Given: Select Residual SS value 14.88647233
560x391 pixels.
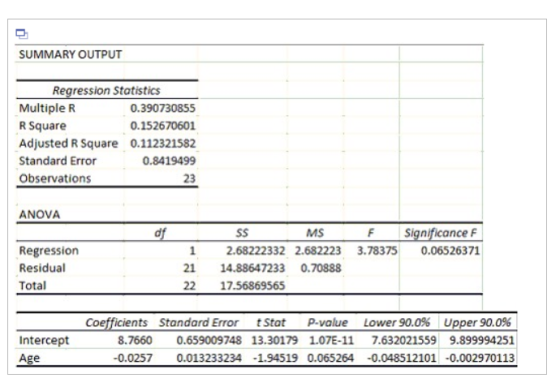Looking at the screenshot, I should click(x=252, y=268).
